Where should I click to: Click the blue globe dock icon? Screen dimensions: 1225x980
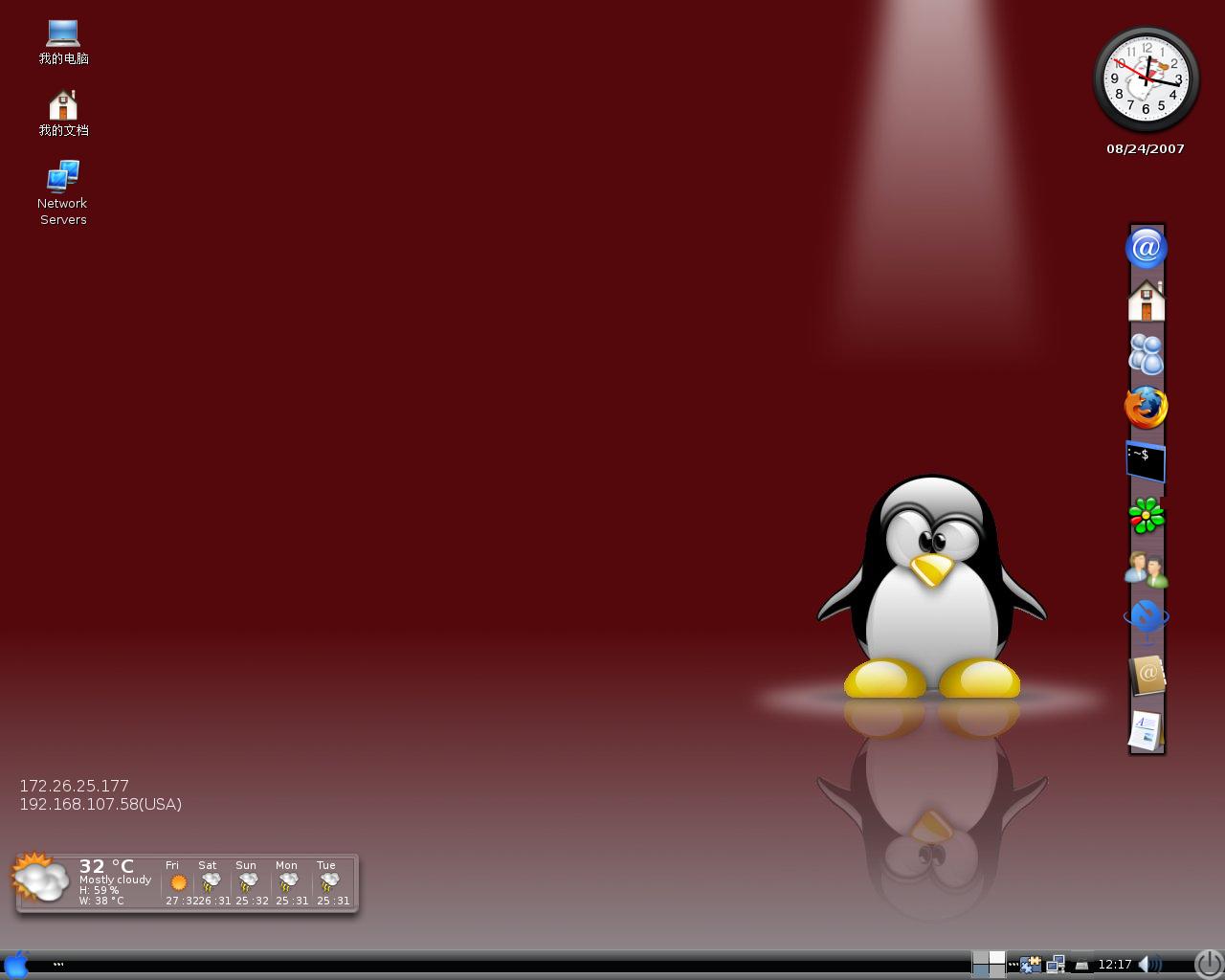(1147, 620)
